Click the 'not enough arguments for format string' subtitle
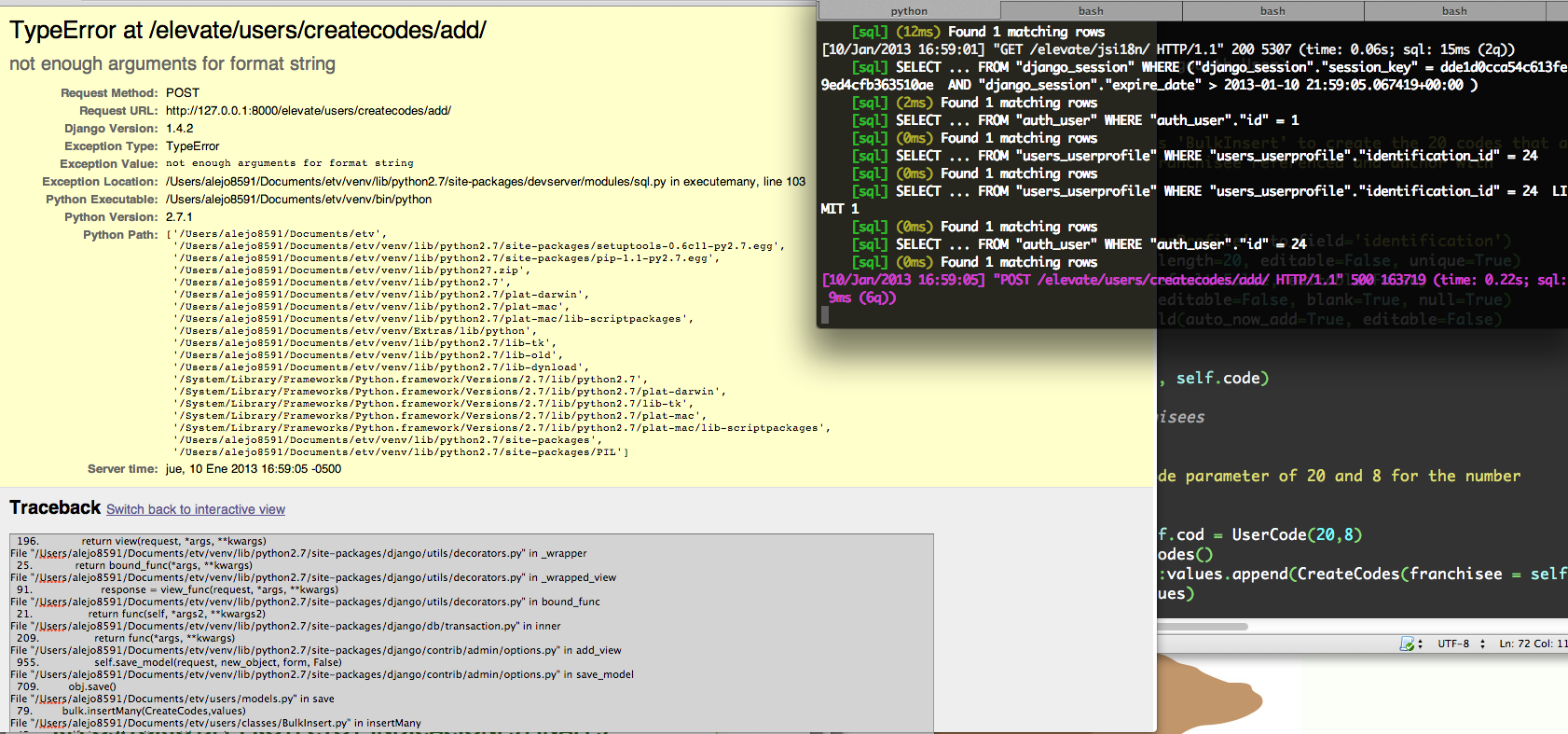This screenshot has width=1568, height=734. pyautogui.click(x=172, y=63)
